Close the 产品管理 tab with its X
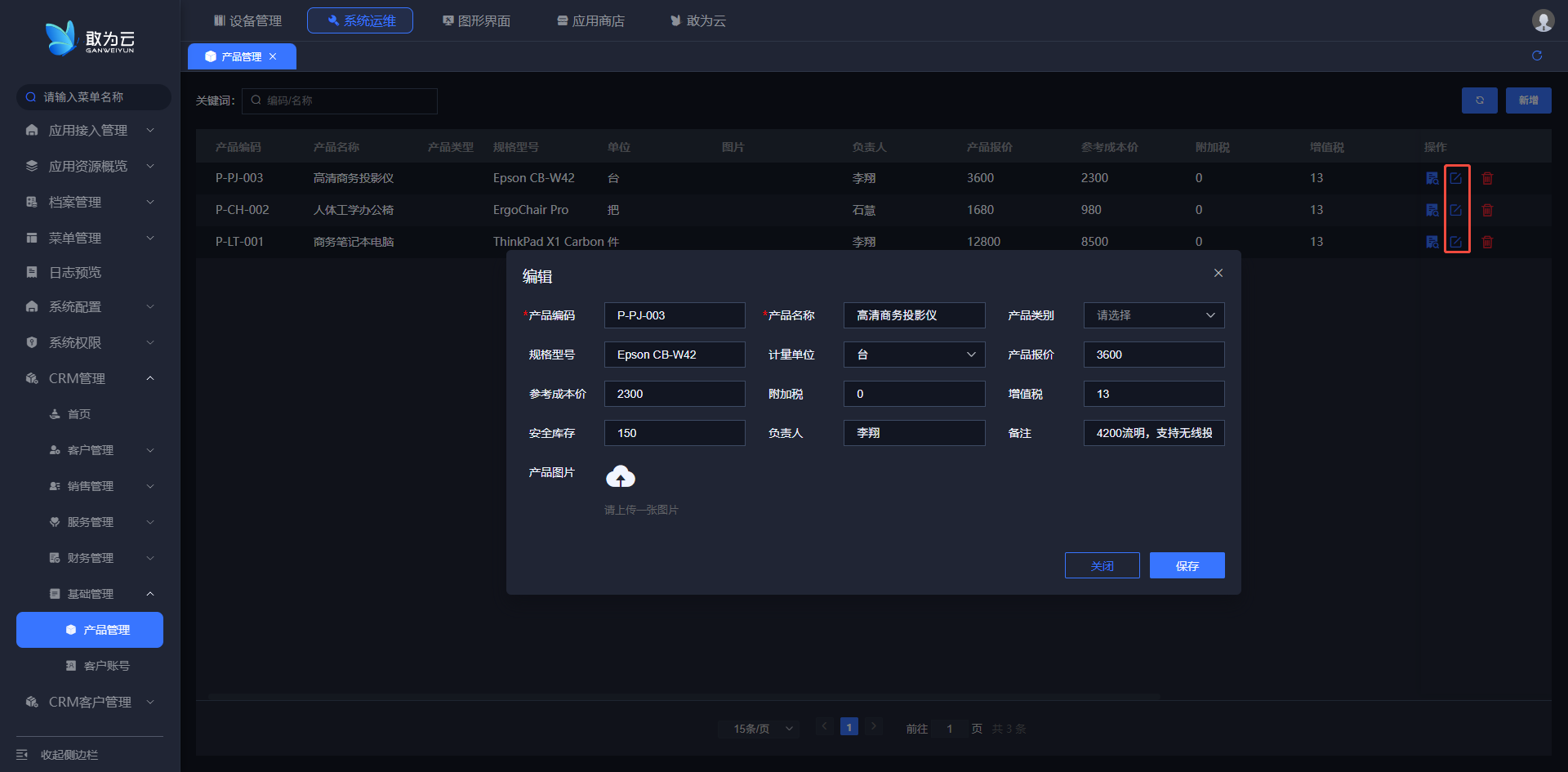The width and height of the screenshot is (1568, 772). [273, 56]
